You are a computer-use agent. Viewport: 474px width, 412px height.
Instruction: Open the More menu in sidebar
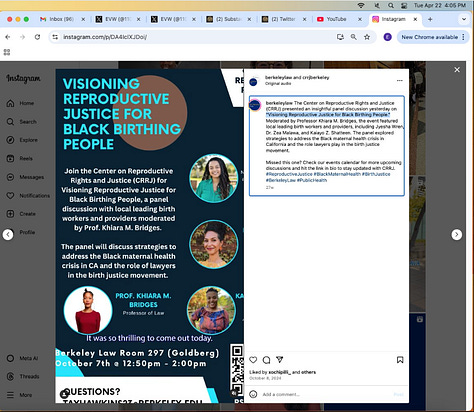(19, 395)
